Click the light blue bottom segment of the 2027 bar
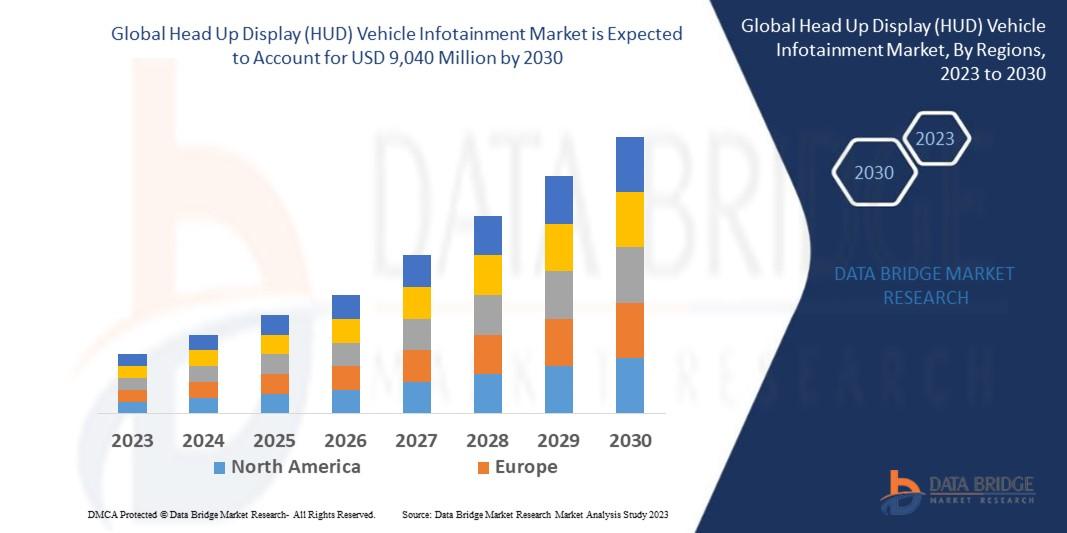The height and width of the screenshot is (533, 1067). coord(417,397)
